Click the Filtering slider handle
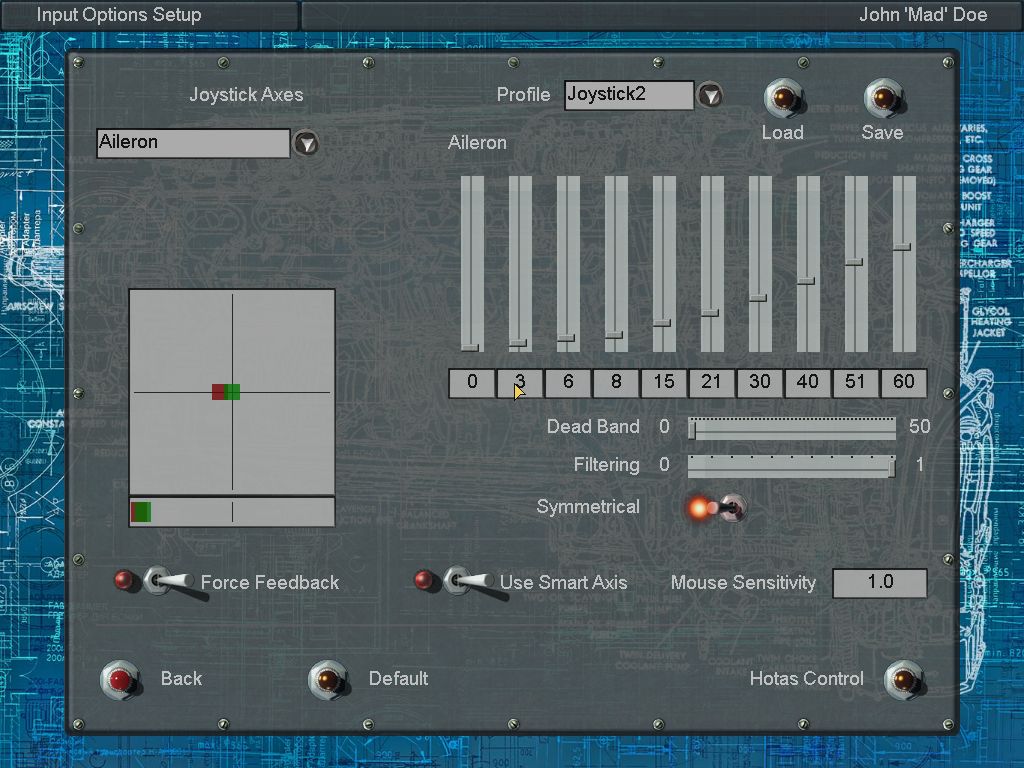This screenshot has width=1024, height=768. coord(891,468)
